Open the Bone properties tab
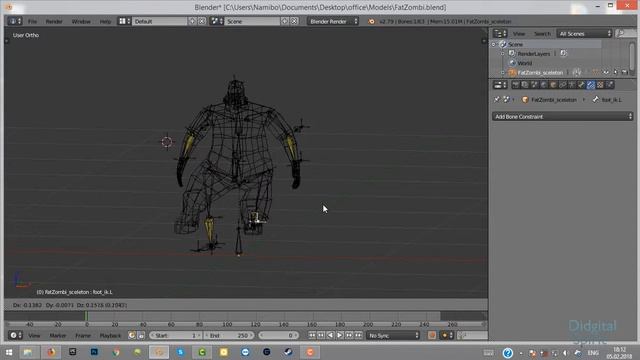Viewport: 640px width, 360px height. click(x=581, y=85)
